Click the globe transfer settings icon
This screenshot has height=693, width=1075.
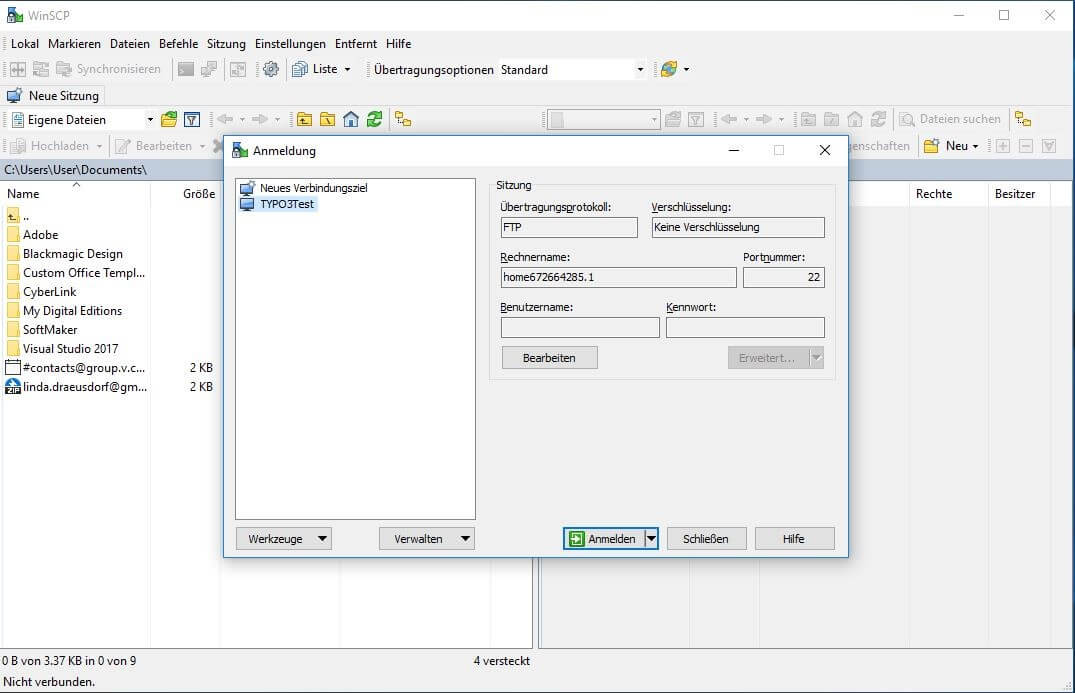coord(668,69)
